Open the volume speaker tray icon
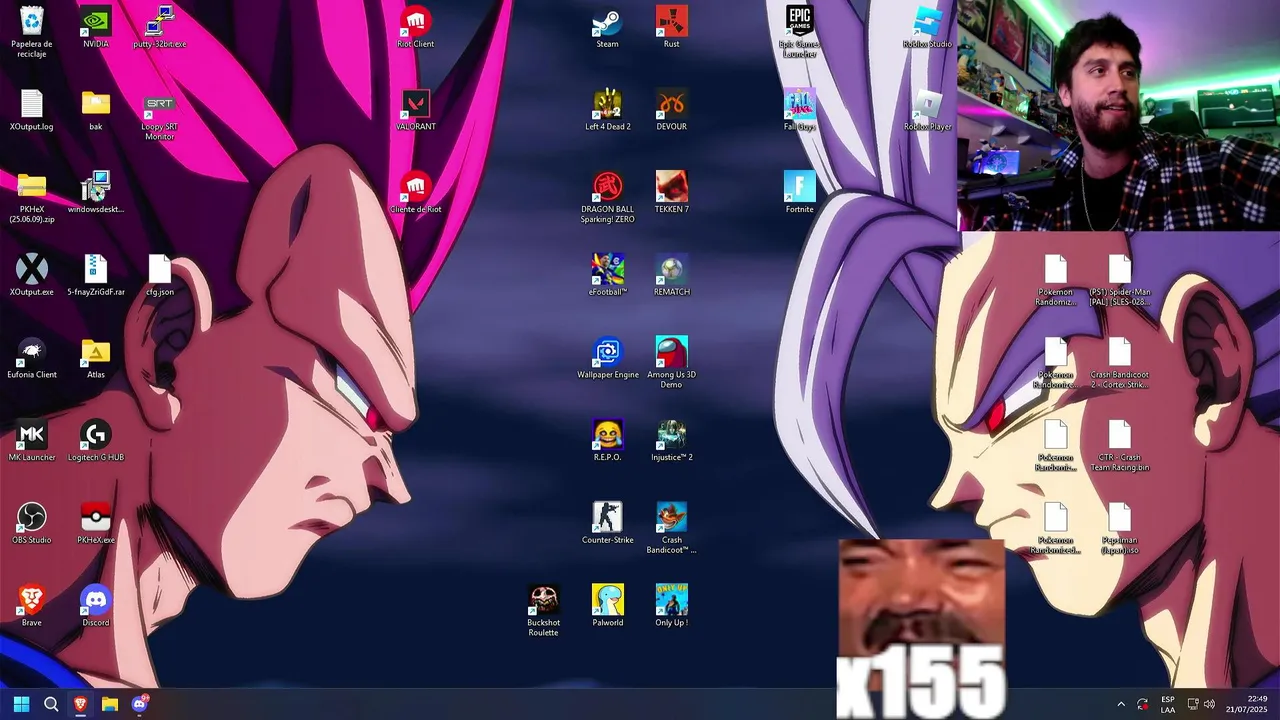Screen dimensions: 1280x720 [1209, 704]
